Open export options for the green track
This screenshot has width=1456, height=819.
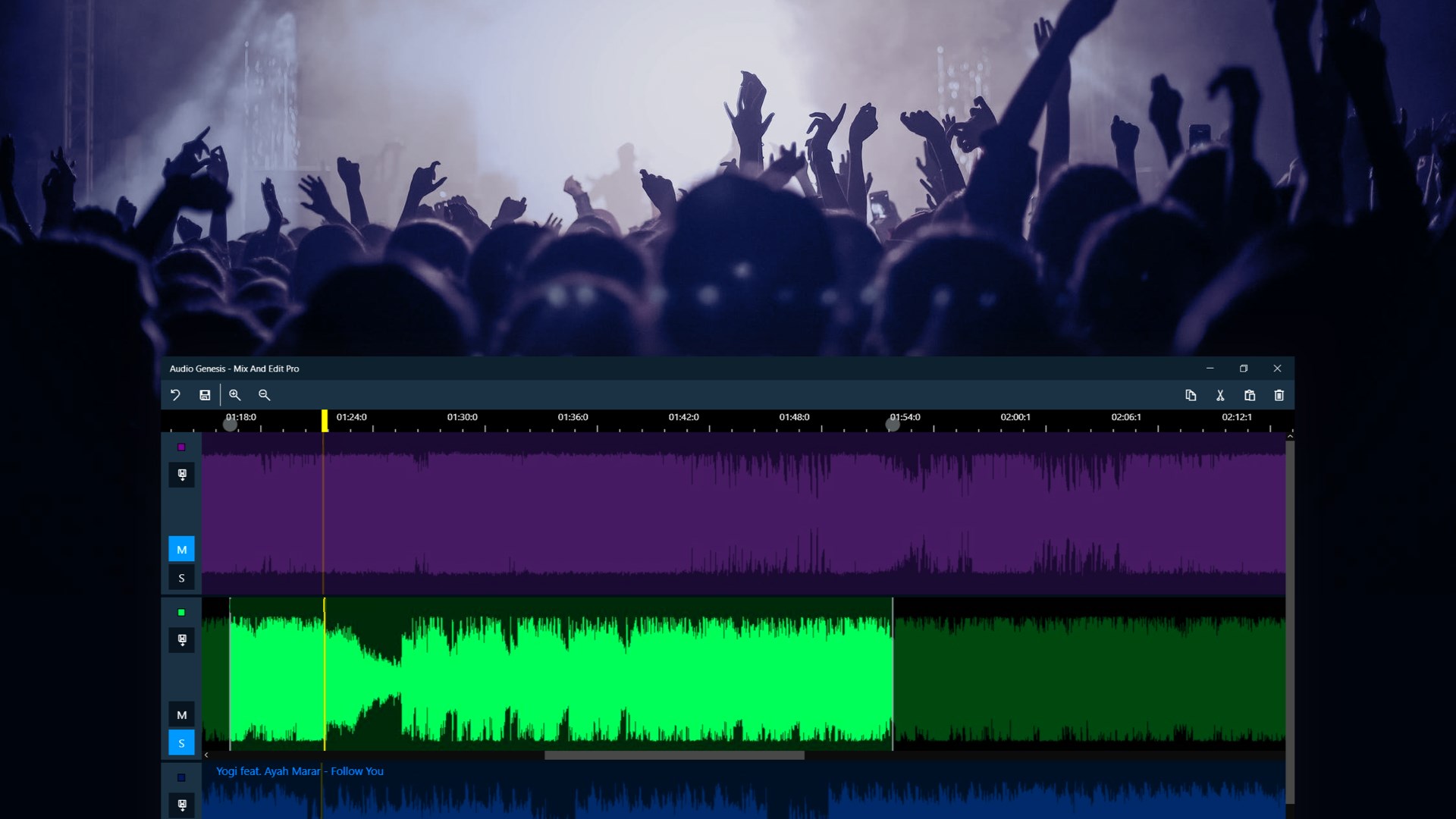(x=181, y=640)
